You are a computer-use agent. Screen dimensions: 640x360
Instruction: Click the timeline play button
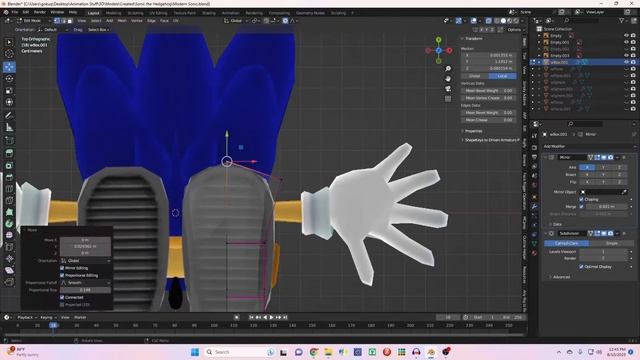coord(271,317)
